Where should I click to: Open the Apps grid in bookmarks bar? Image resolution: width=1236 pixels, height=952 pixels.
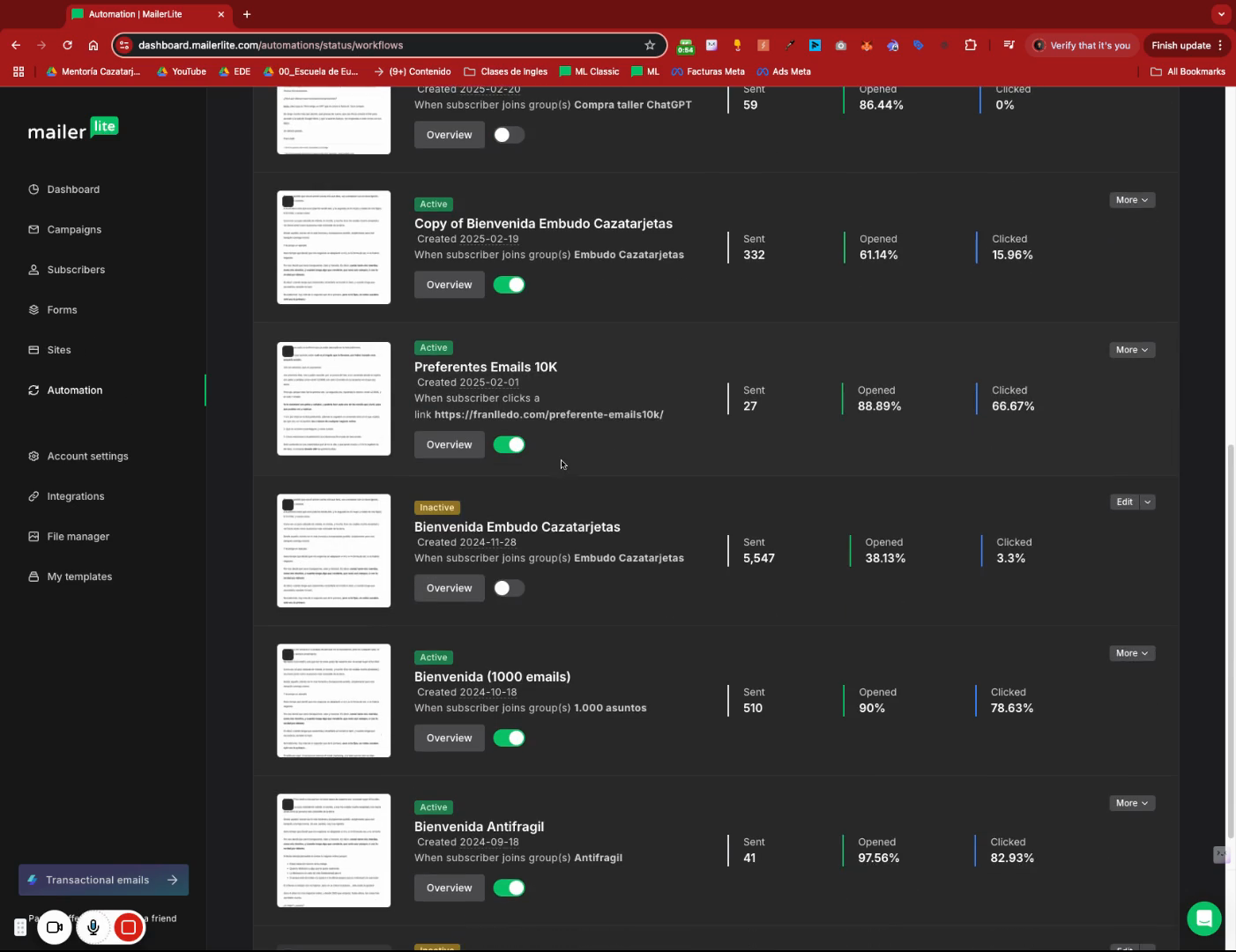click(x=19, y=71)
